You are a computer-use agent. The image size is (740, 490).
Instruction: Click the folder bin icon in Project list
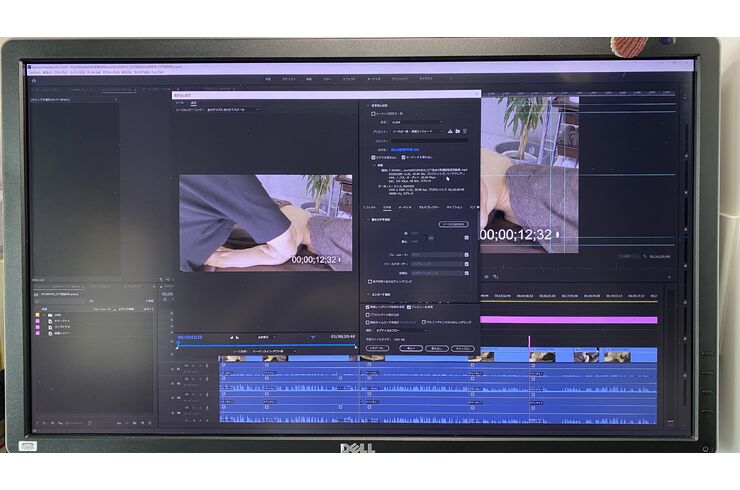(50, 315)
